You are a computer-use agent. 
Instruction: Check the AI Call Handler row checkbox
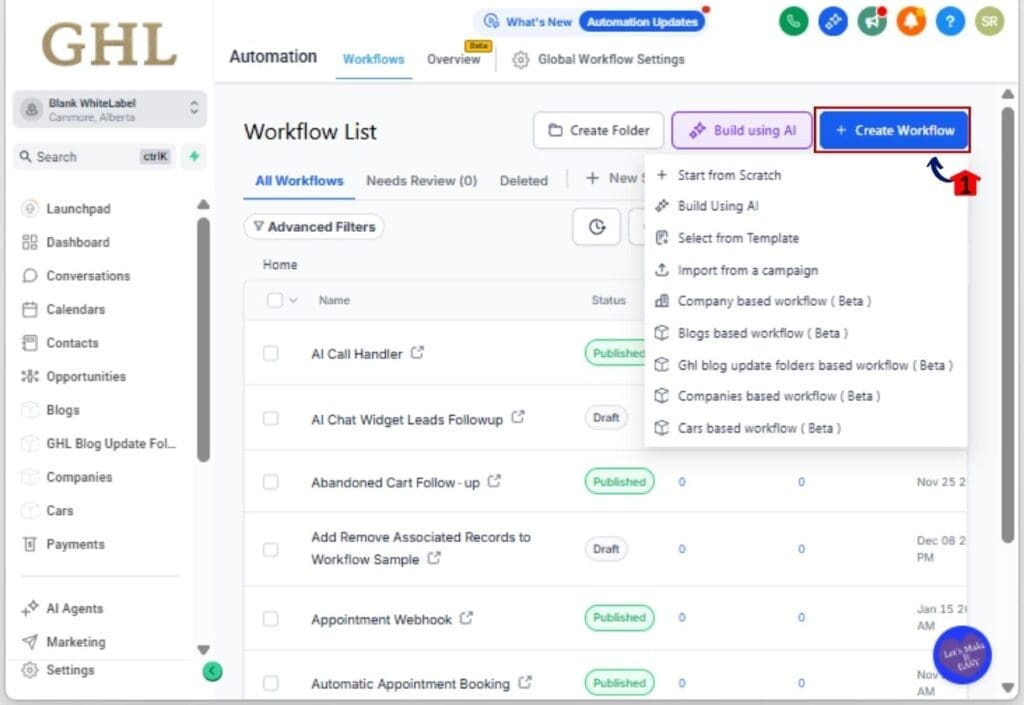click(271, 354)
